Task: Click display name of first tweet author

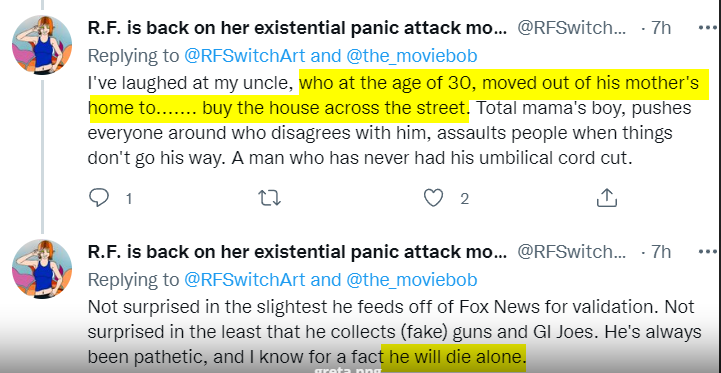Action: 297,29
